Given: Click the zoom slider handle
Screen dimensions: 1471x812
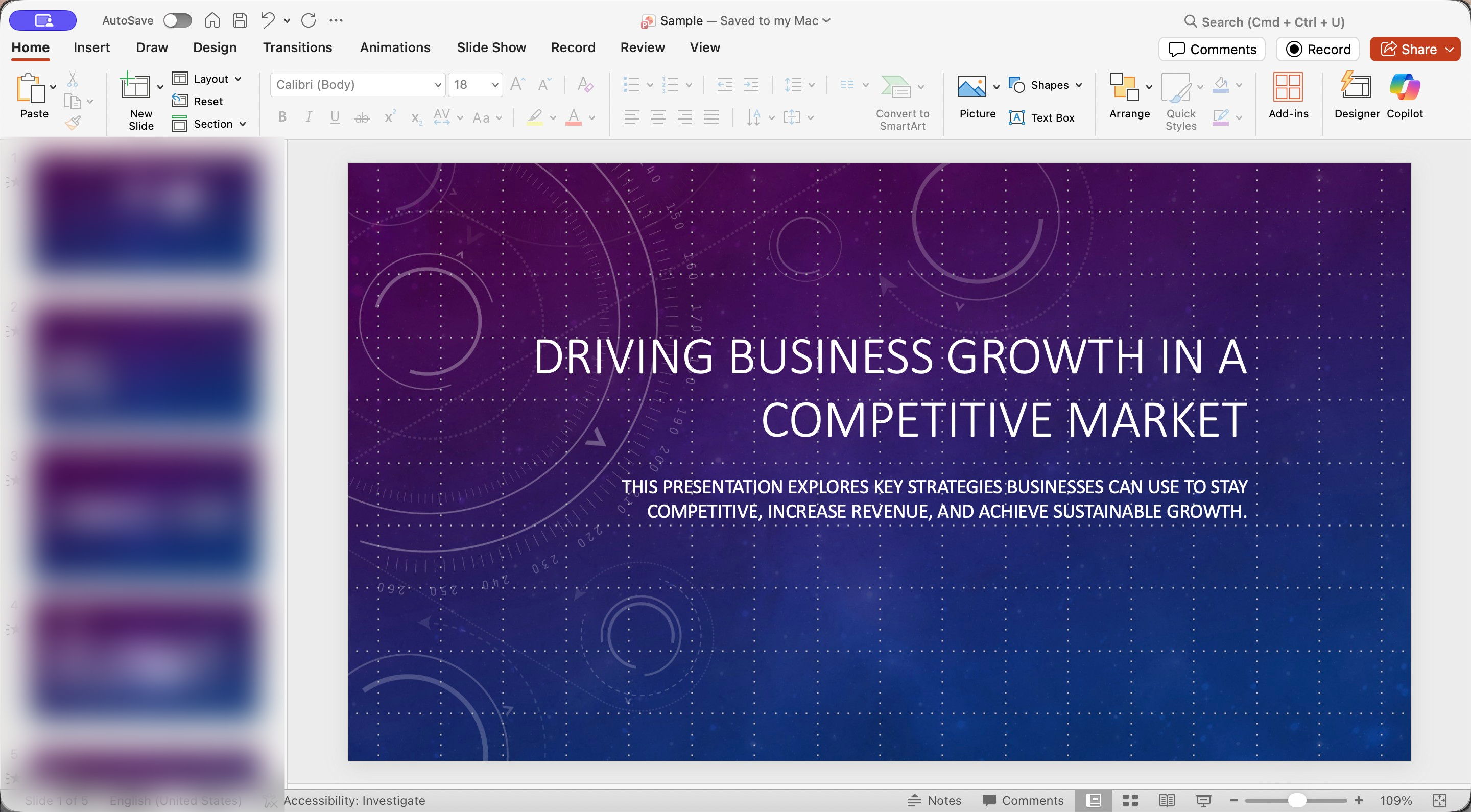Looking at the screenshot, I should (x=1297, y=800).
